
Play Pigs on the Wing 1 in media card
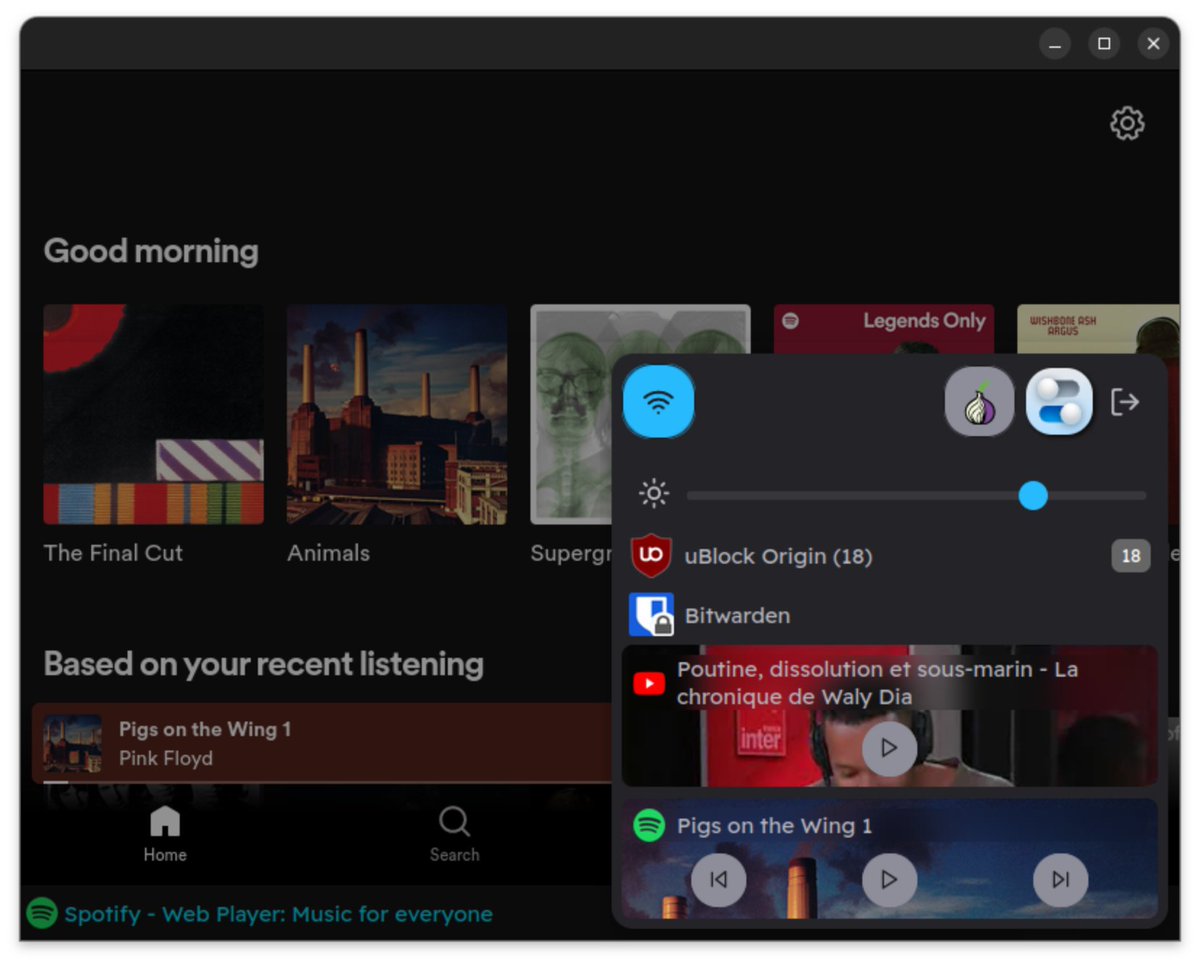click(889, 880)
